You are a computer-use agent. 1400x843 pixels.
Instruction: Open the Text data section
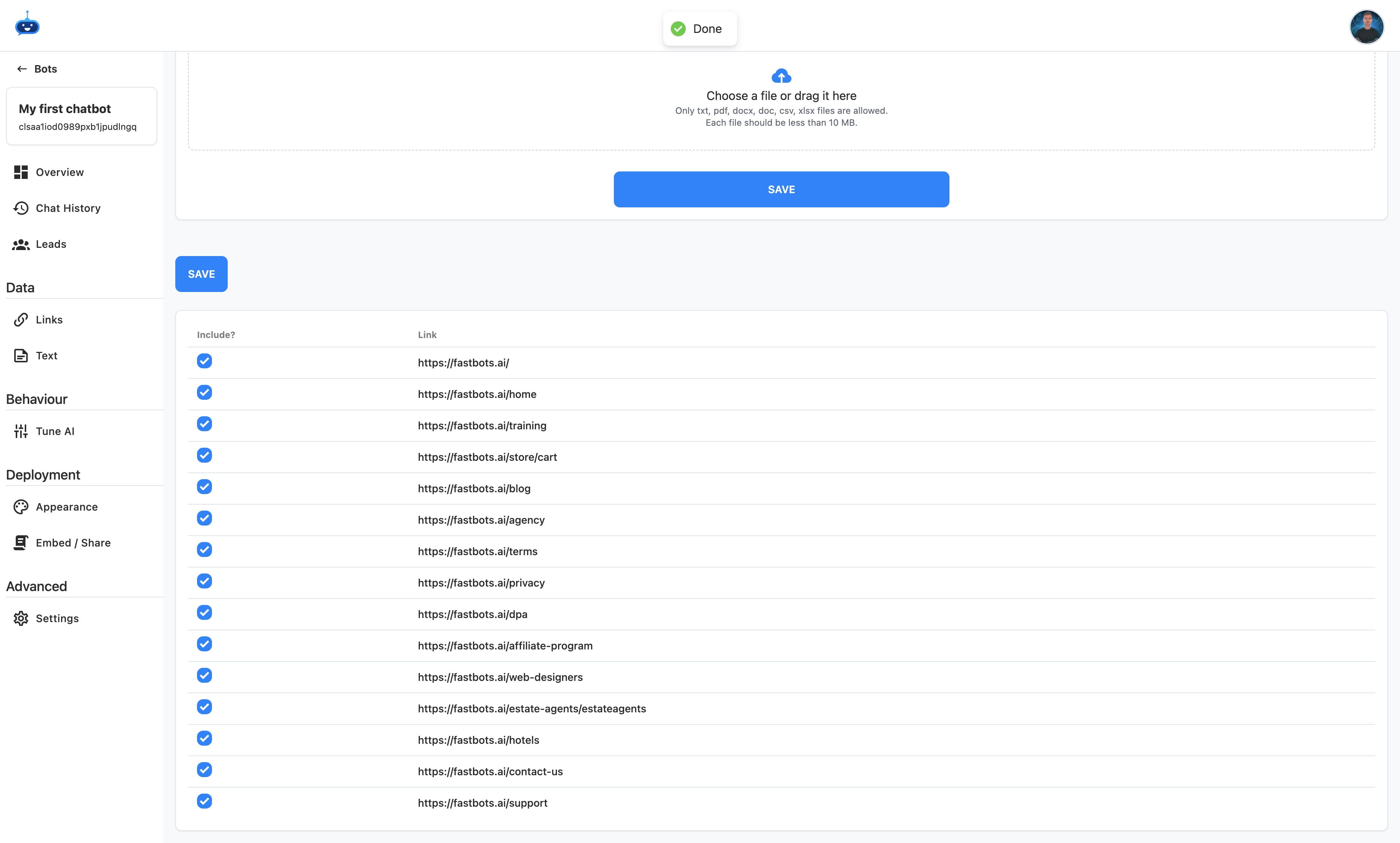(x=46, y=355)
